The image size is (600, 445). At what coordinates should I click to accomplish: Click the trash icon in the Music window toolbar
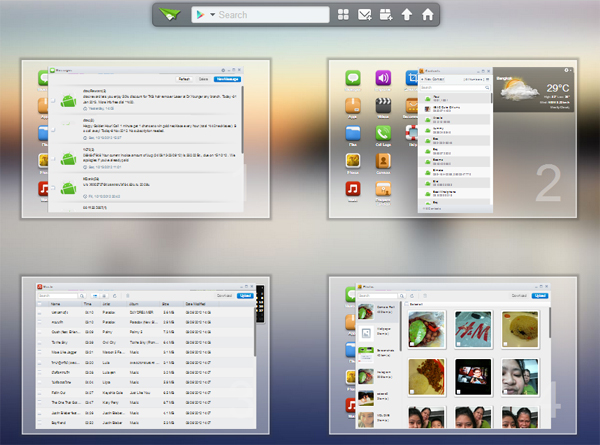(x=127, y=296)
